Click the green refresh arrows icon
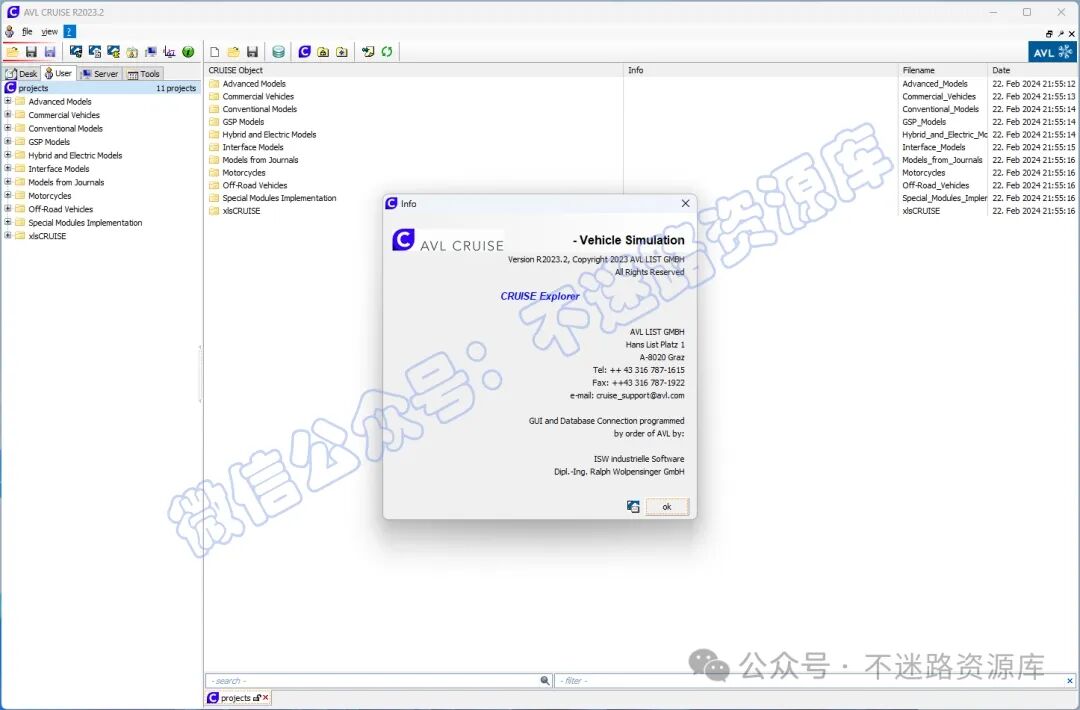This screenshot has height=710, width=1080. coord(387,52)
